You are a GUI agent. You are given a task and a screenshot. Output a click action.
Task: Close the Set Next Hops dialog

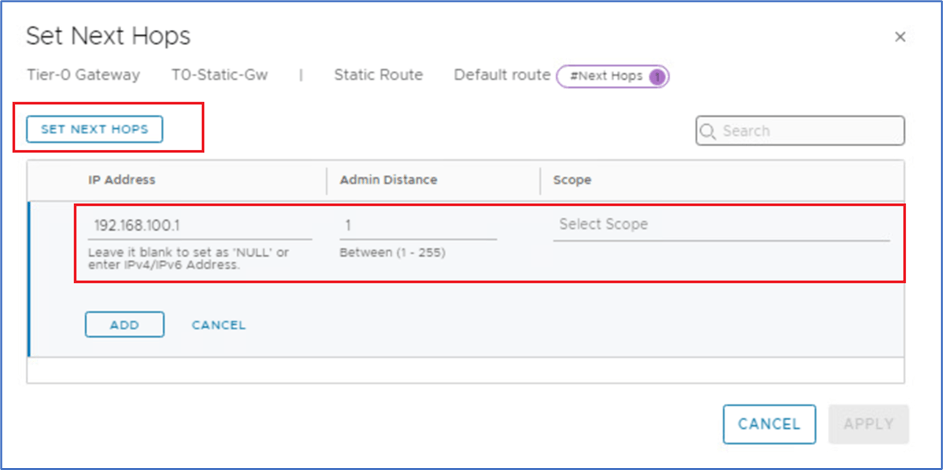[900, 37]
